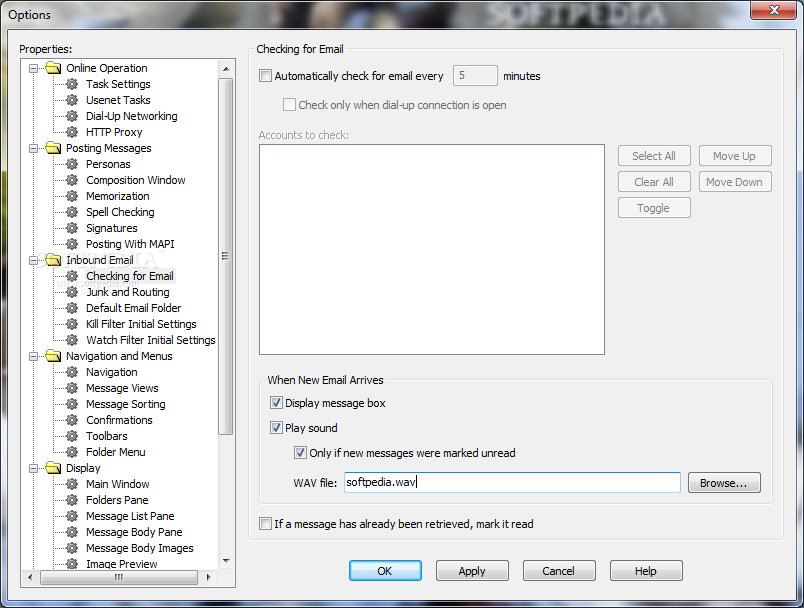Viewport: 804px width, 608px height.
Task: Click the gear icon beside Junk and Routing
Action: coord(72,292)
